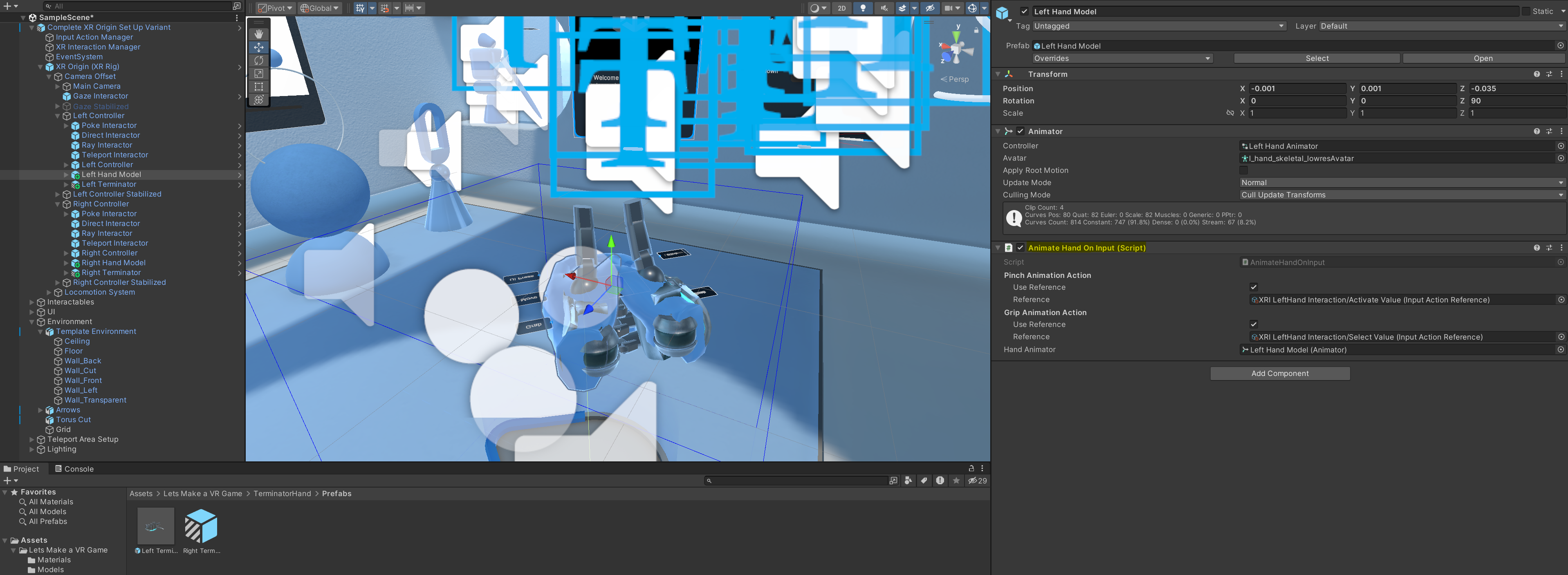Click the Transform component preset icon
The width and height of the screenshot is (1568, 575).
pos(1549,74)
